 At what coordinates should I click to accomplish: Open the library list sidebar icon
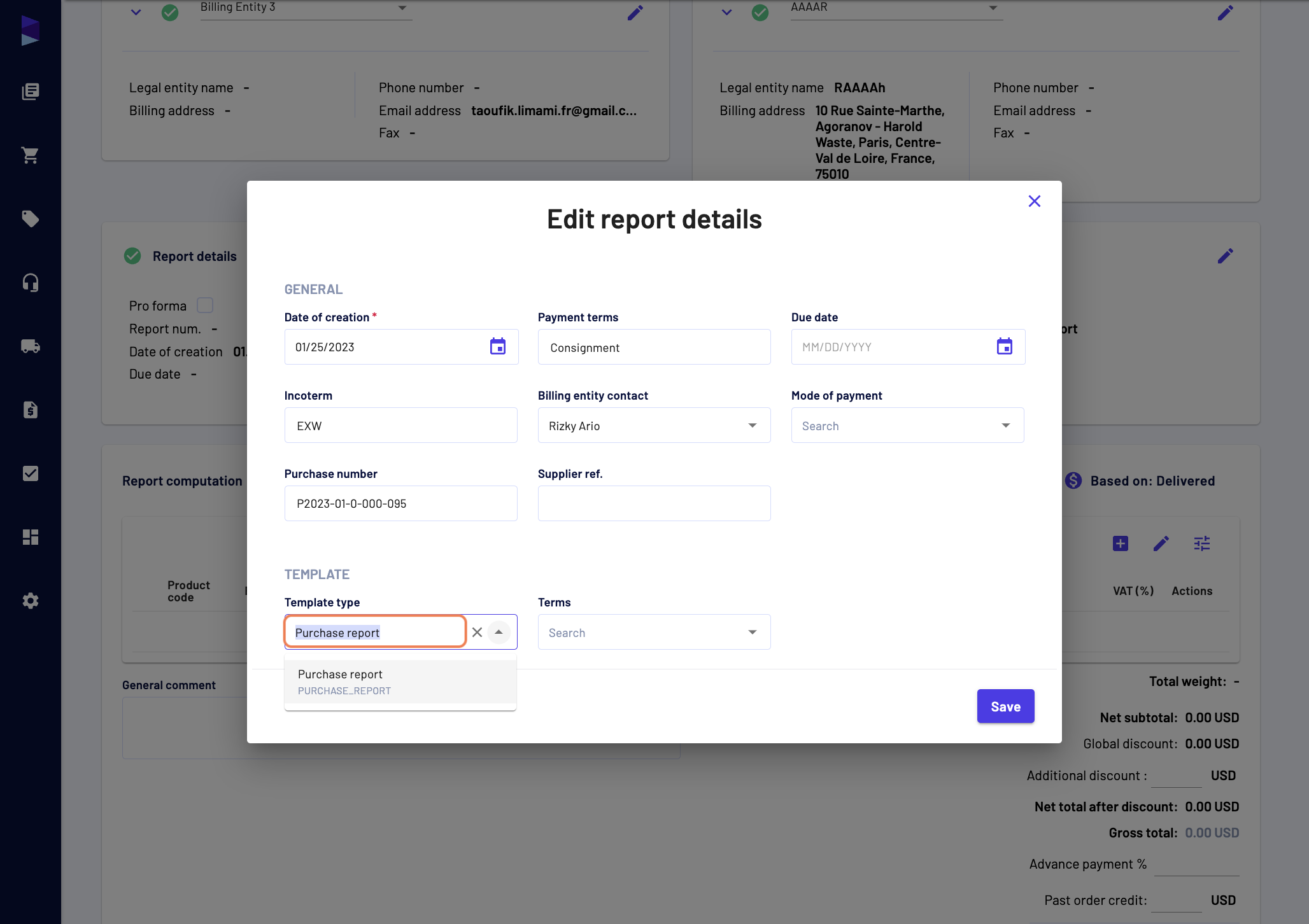30,92
